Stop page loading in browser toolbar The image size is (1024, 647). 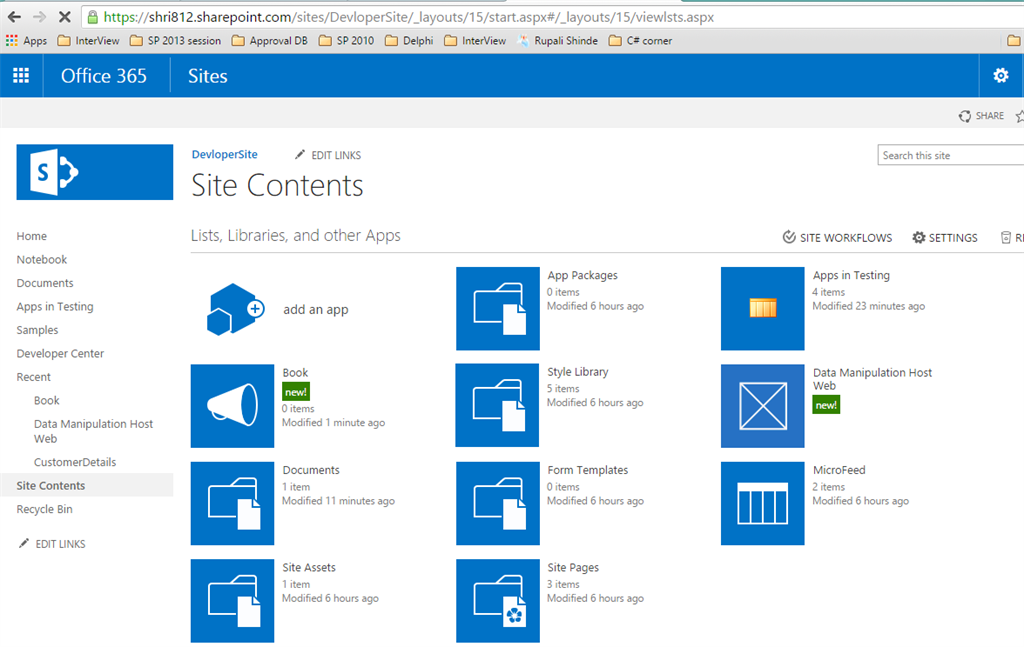point(64,17)
